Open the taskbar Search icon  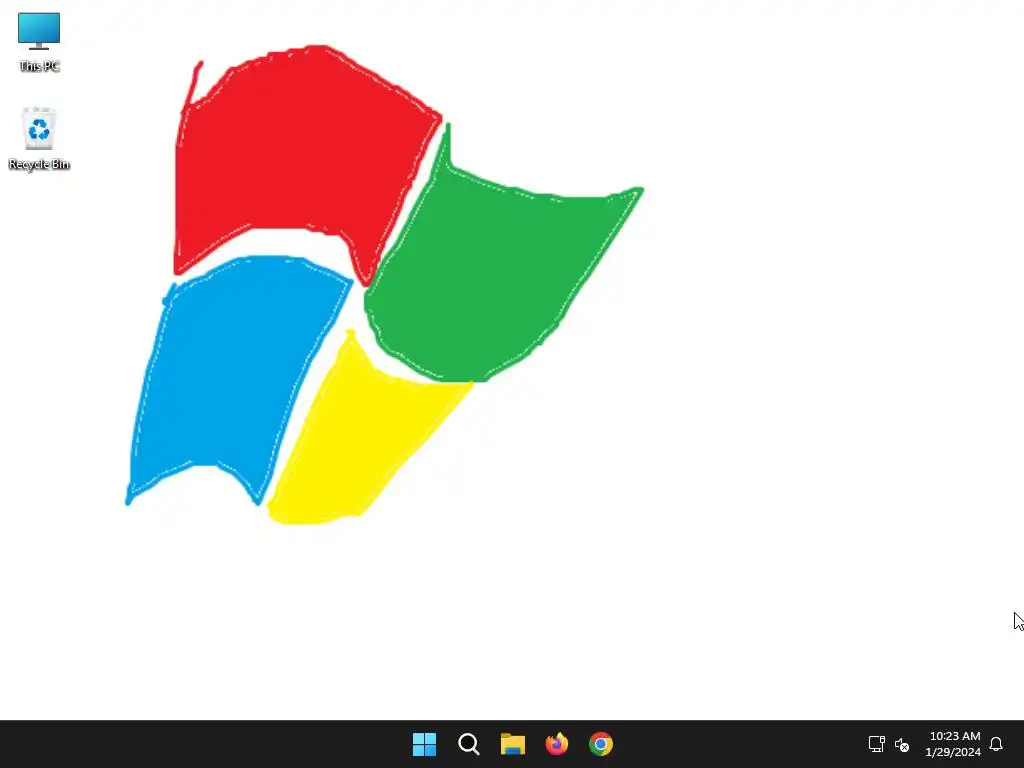(468, 744)
